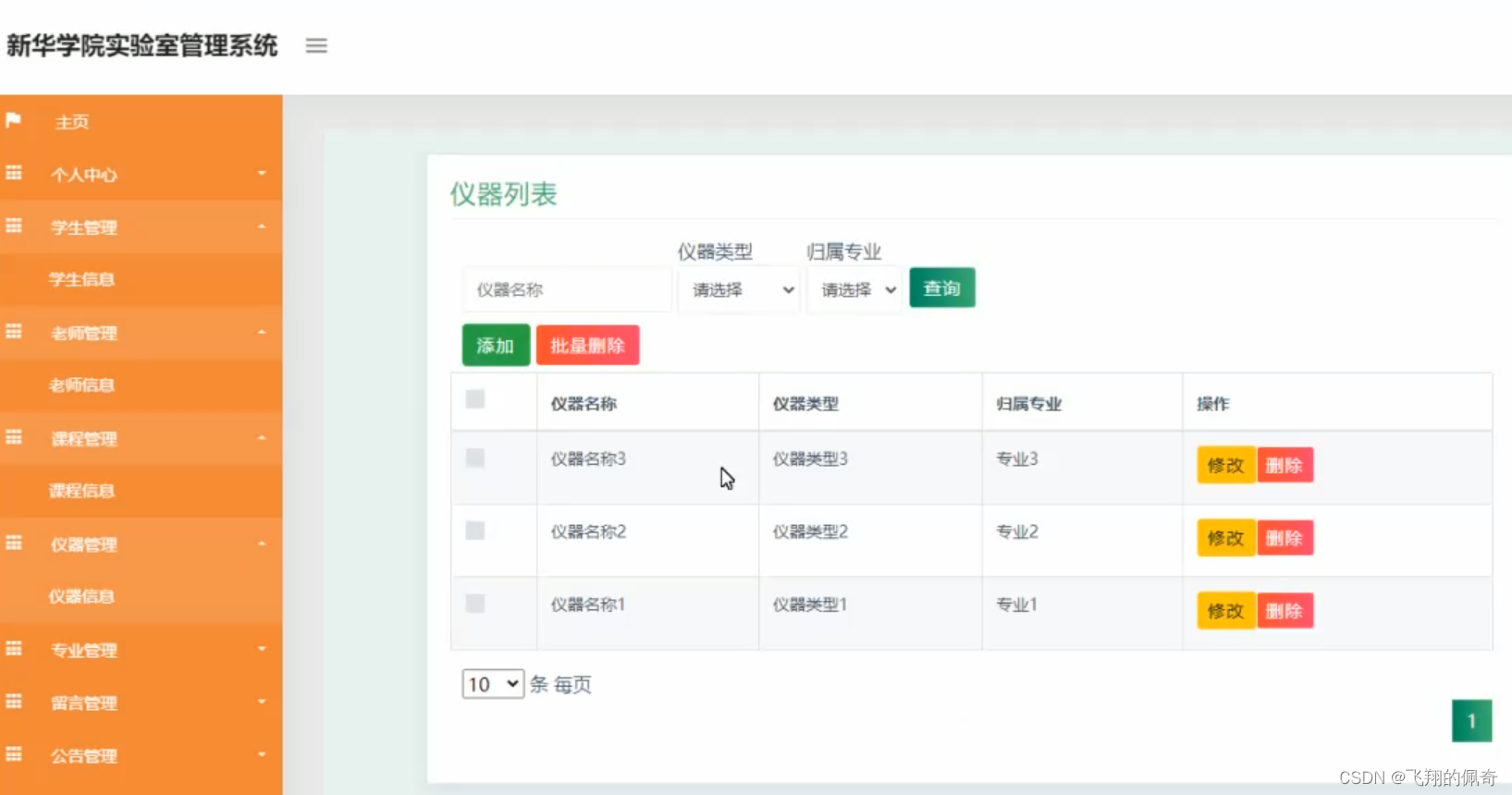Click 删除 for row 仪器名称2

pyautogui.click(x=1285, y=538)
